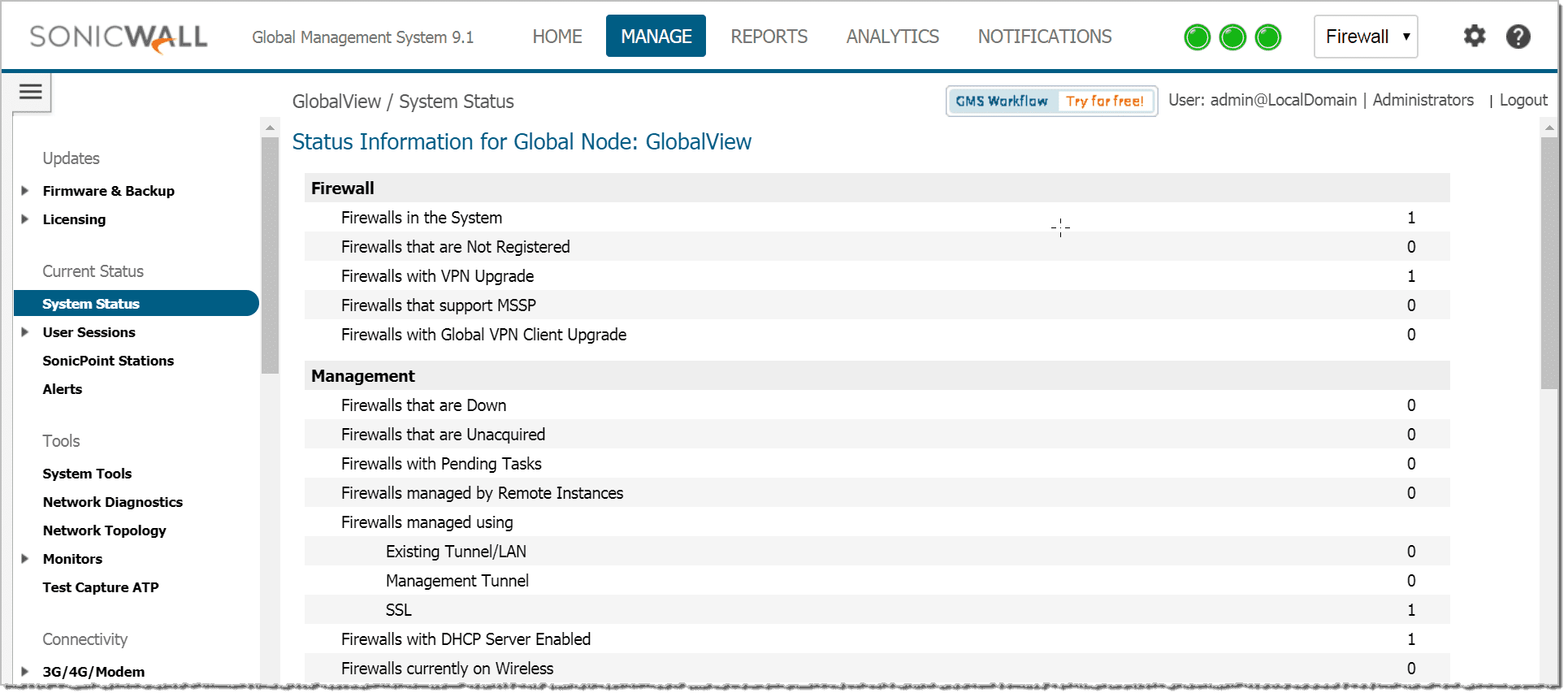
Task: Expand the Monitors section
Action: (x=25, y=559)
